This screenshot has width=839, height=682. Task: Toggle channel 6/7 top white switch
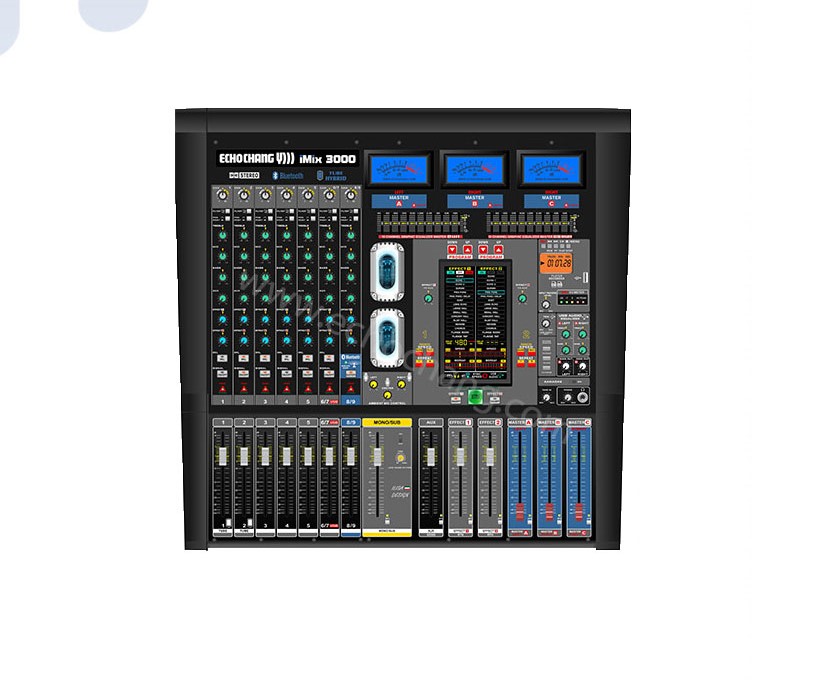[x=334, y=212]
